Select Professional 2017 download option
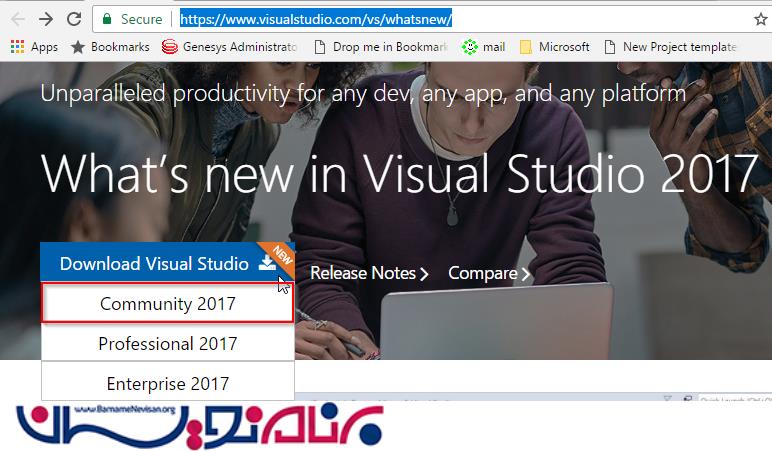This screenshot has width=772, height=451. pyautogui.click(x=167, y=343)
